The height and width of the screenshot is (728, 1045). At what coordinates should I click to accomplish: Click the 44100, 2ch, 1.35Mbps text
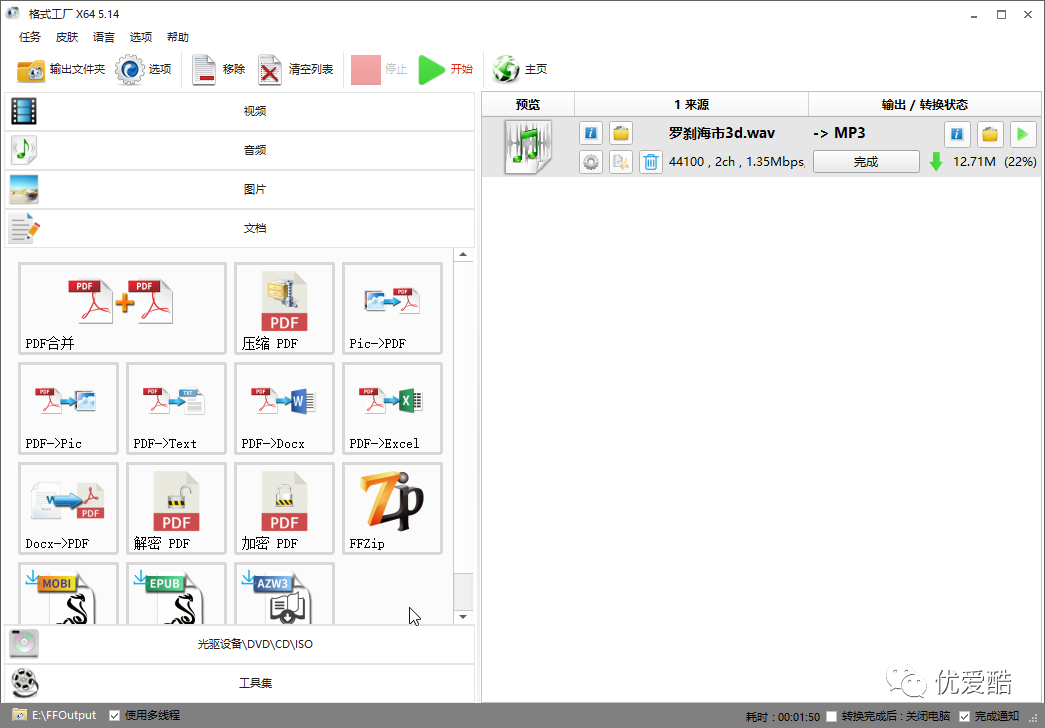click(x=736, y=162)
